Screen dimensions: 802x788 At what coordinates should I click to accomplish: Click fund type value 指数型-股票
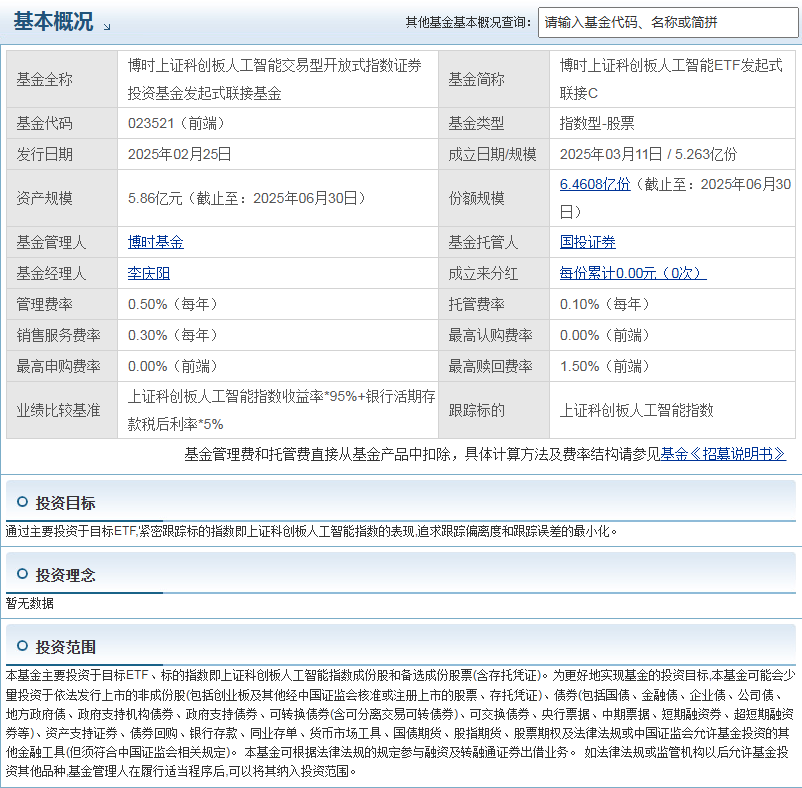[x=597, y=123]
